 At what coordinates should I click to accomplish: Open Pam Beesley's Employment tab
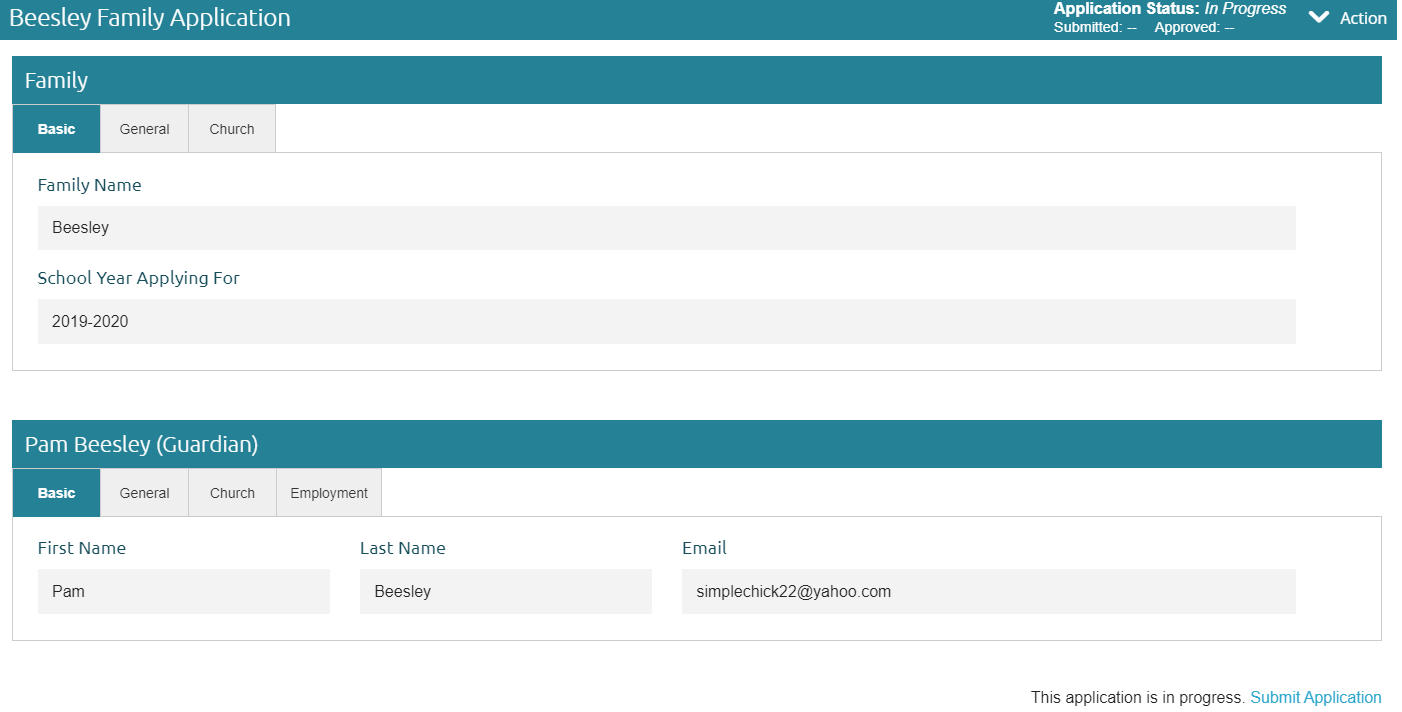[329, 493]
